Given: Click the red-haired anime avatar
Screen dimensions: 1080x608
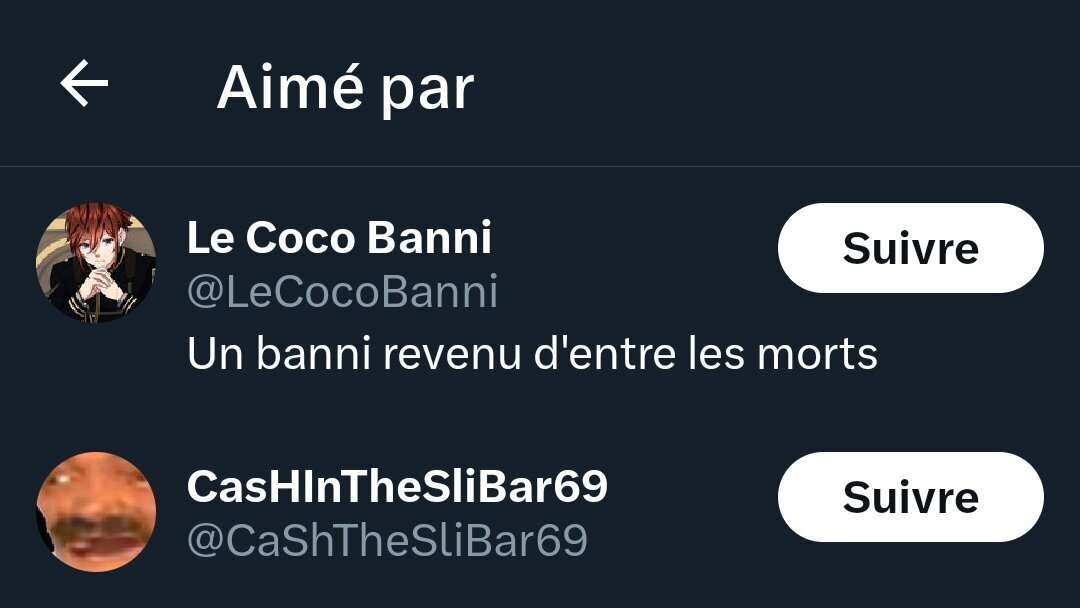Looking at the screenshot, I should click(x=96, y=263).
